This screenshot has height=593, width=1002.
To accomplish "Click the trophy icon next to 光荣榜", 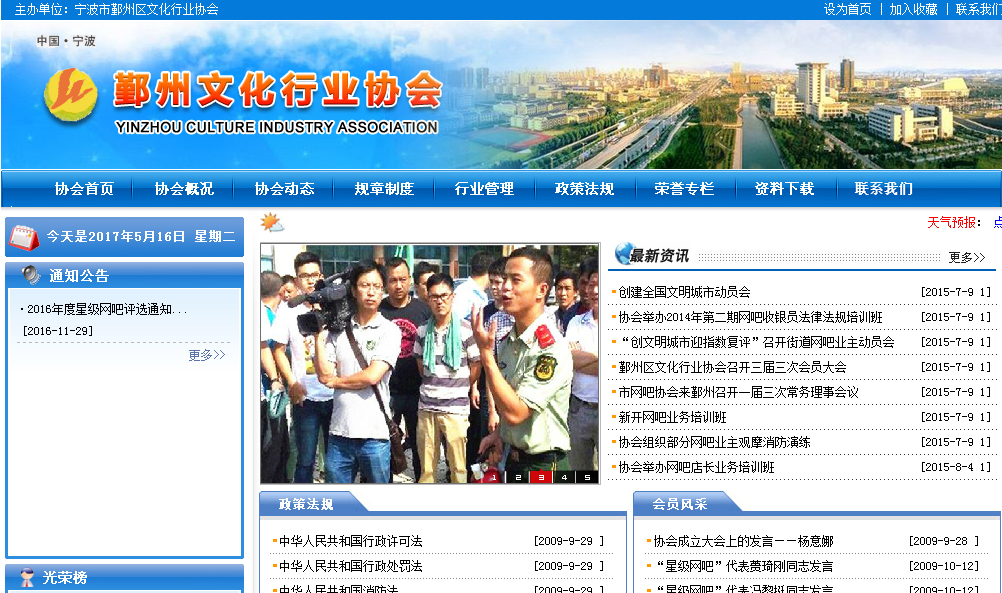I will click(x=26, y=578).
